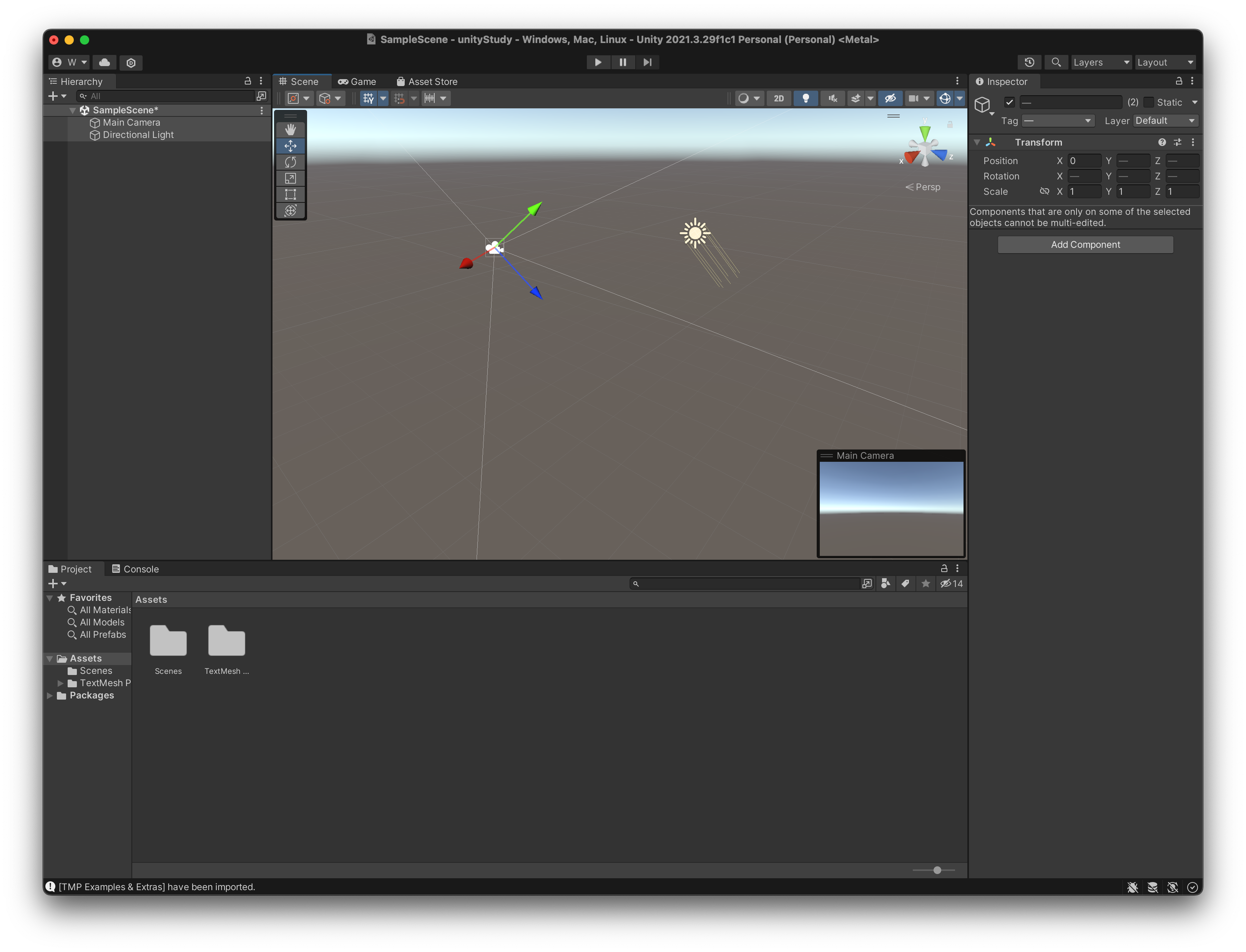
Task: Expand the TextMesh Pro folder in tree
Action: coord(61,683)
